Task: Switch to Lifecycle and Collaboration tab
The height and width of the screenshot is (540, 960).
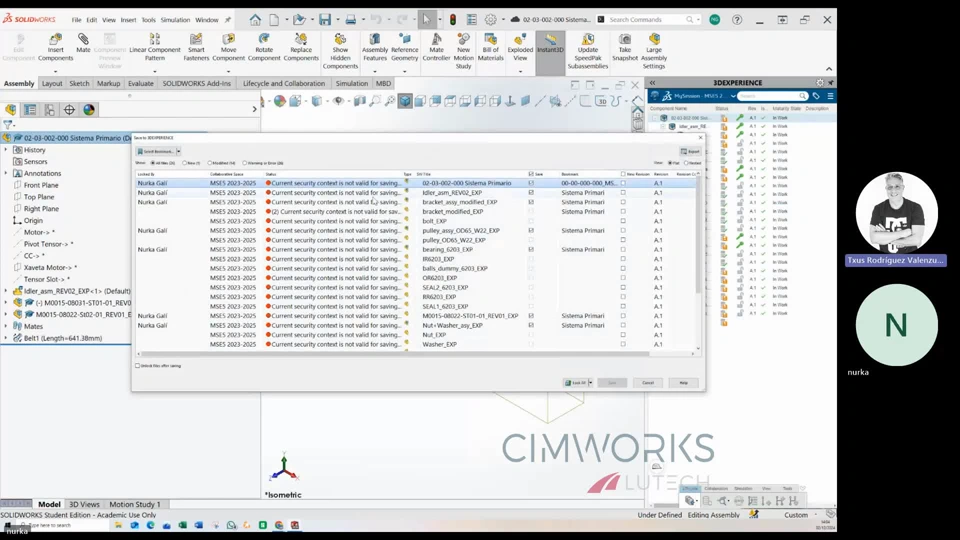Action: pos(283,83)
